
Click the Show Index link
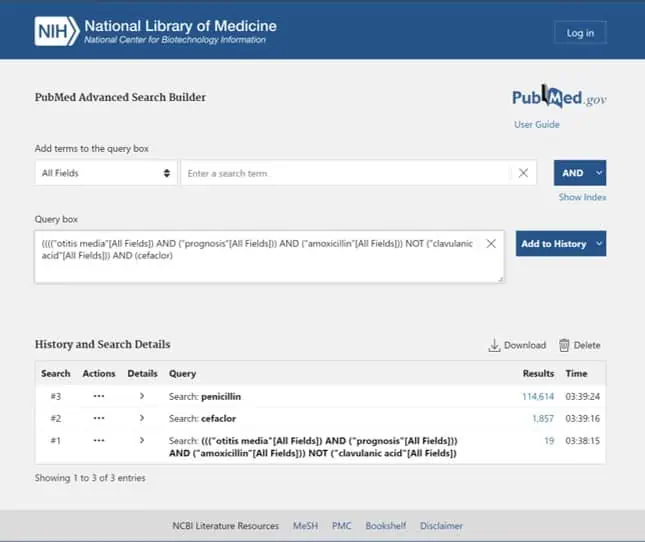(582, 197)
